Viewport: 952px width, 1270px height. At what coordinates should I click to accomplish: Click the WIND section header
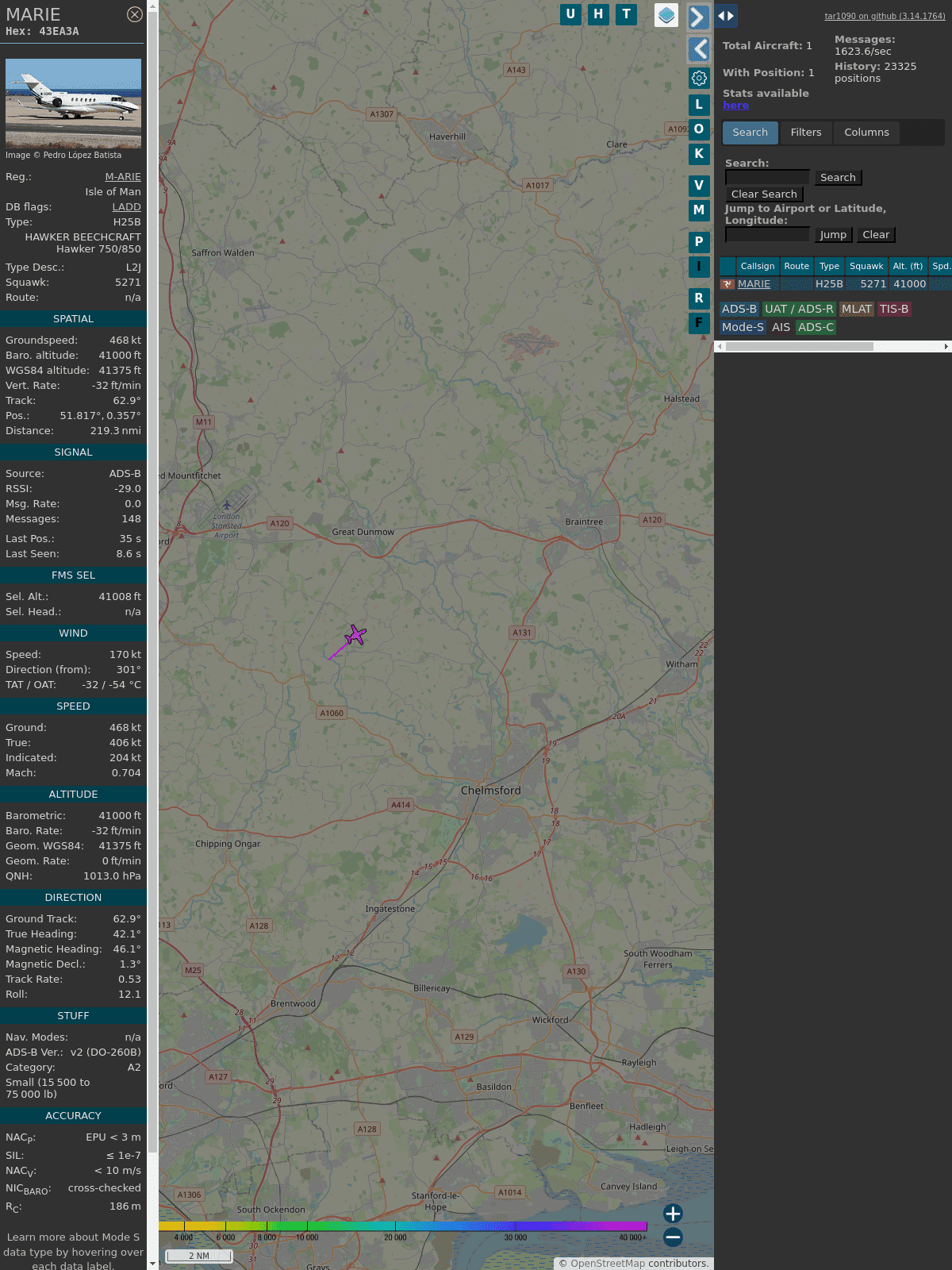(x=73, y=633)
